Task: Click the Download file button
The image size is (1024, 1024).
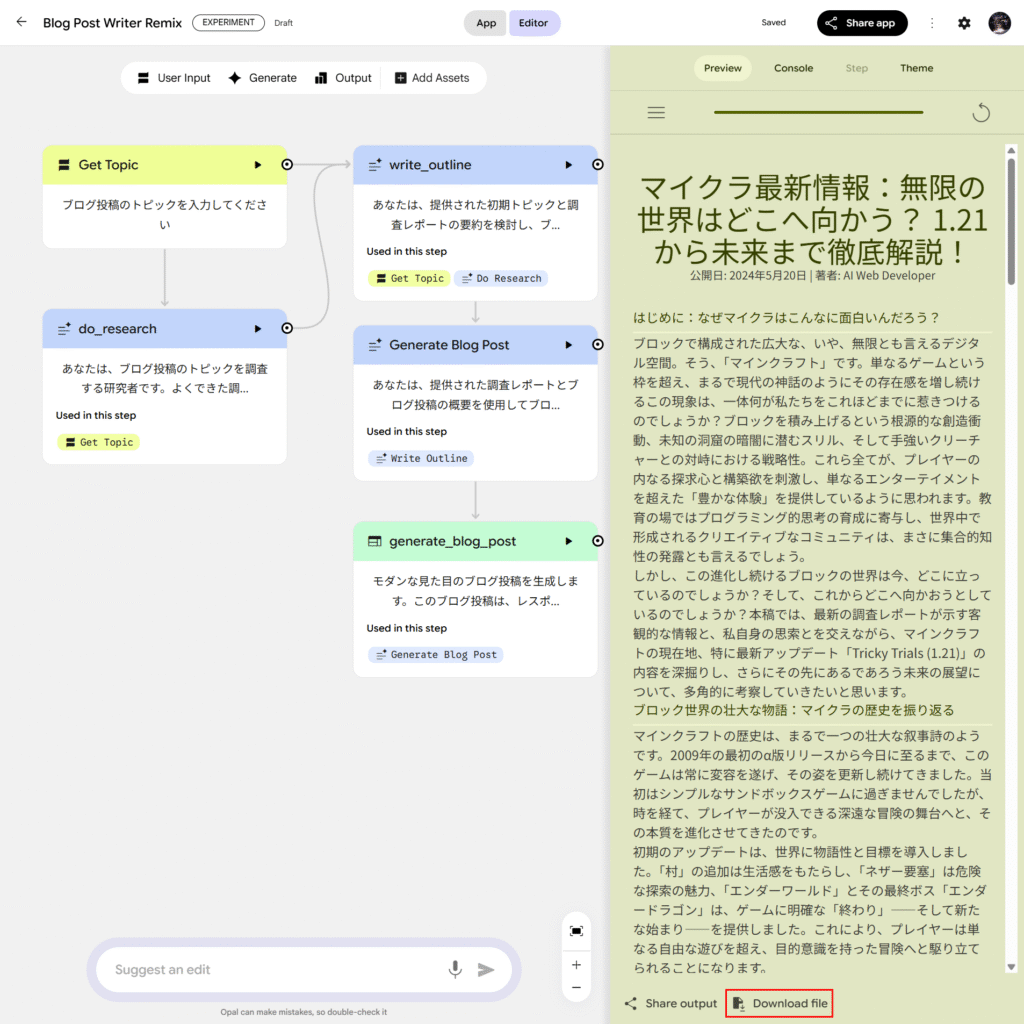Action: coord(779,1003)
